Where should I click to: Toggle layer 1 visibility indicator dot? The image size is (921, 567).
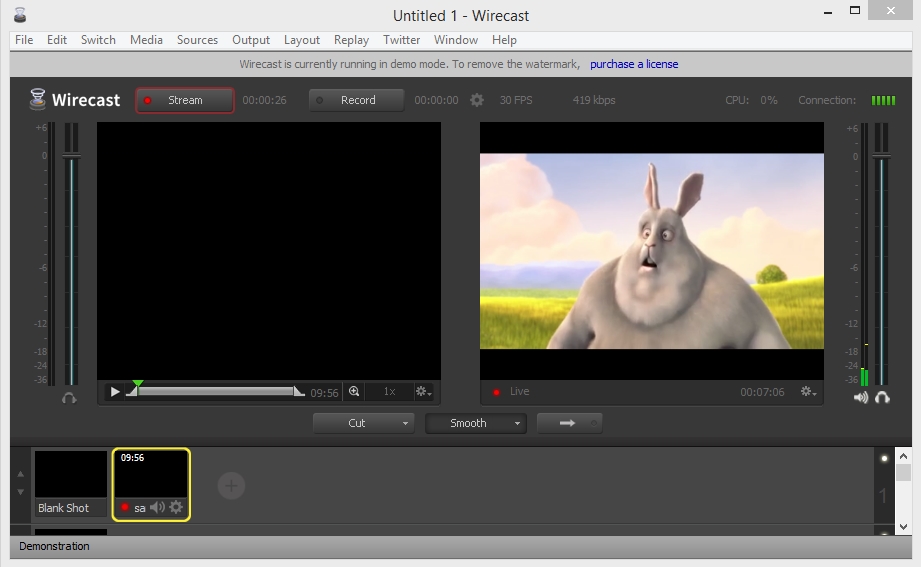click(884, 458)
